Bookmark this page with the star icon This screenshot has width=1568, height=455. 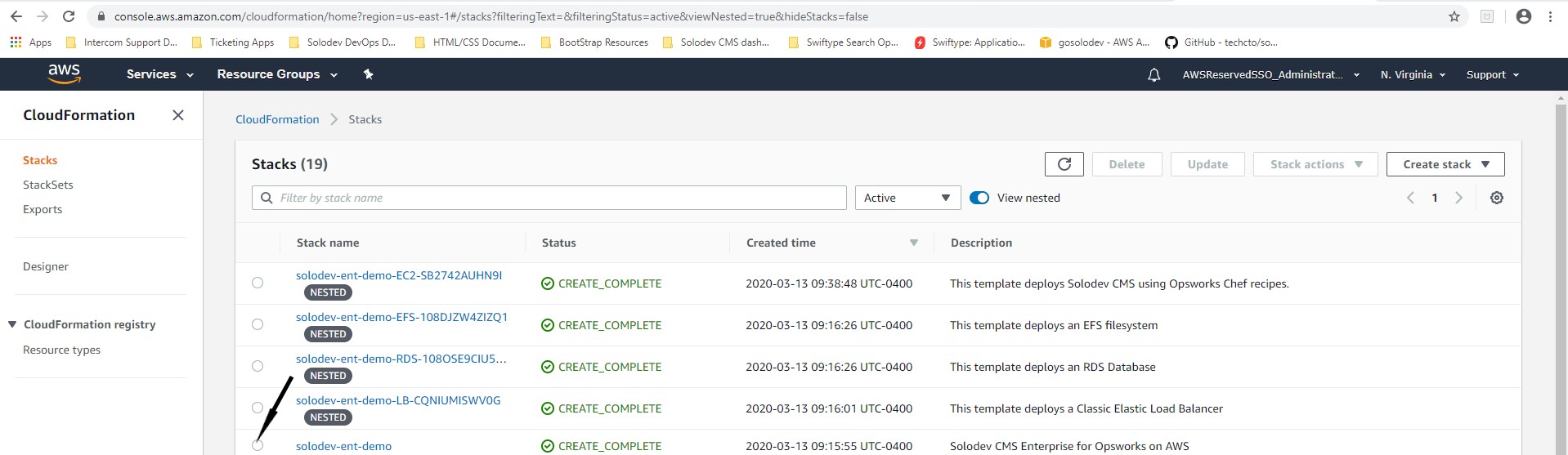coord(1454,16)
